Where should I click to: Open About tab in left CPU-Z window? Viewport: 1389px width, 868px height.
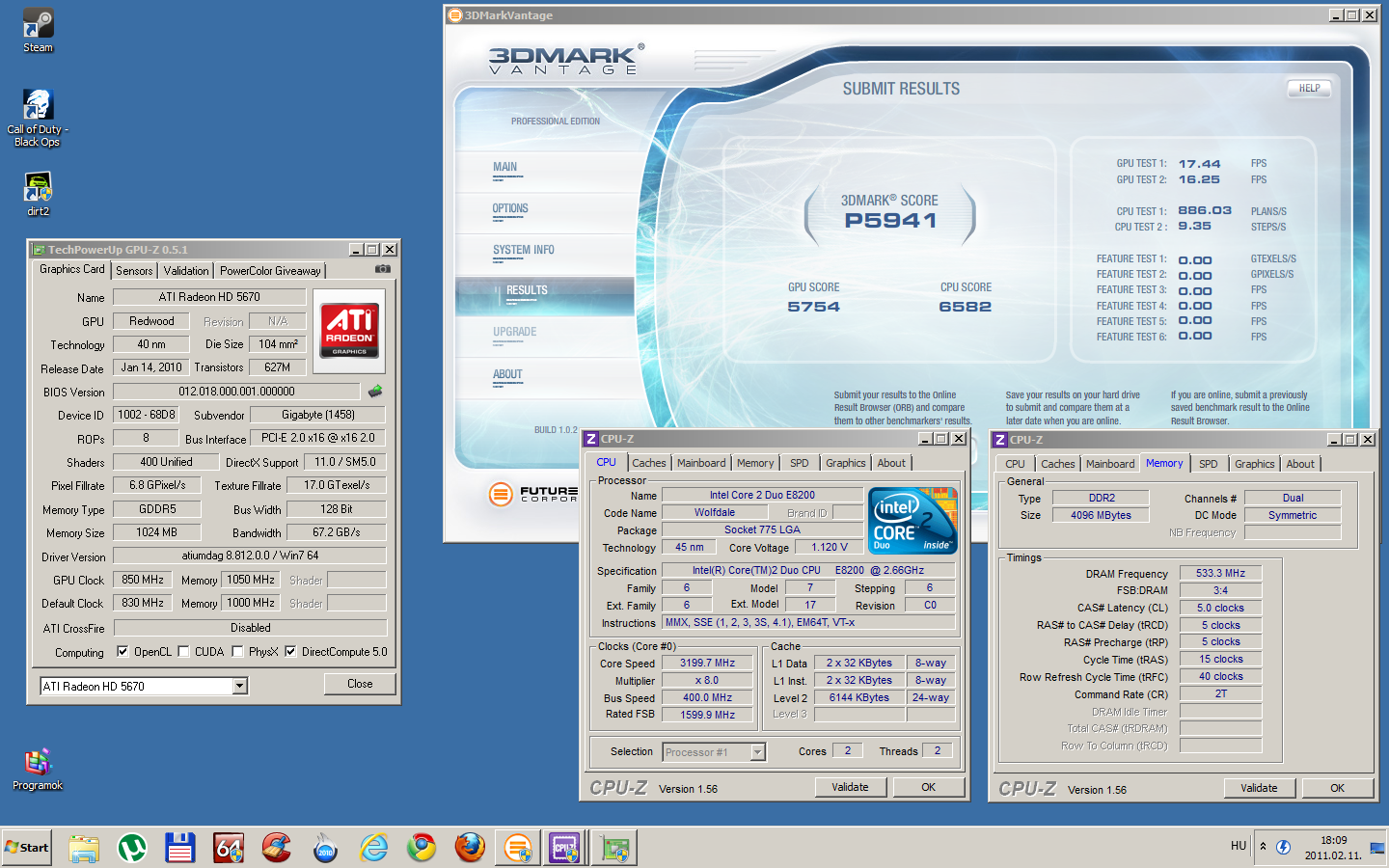point(891,463)
